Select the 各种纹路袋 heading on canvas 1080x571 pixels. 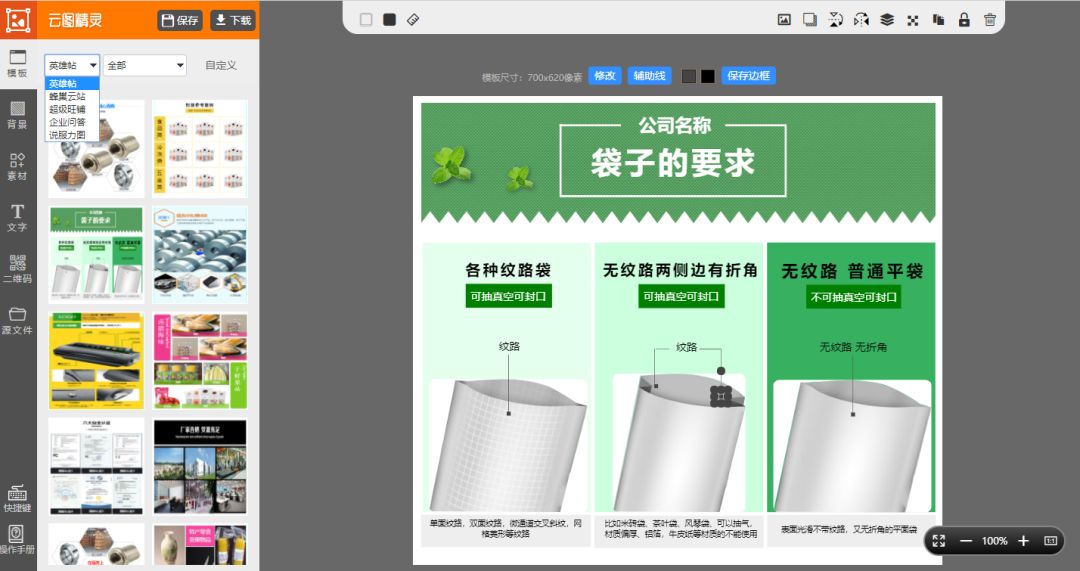[508, 270]
